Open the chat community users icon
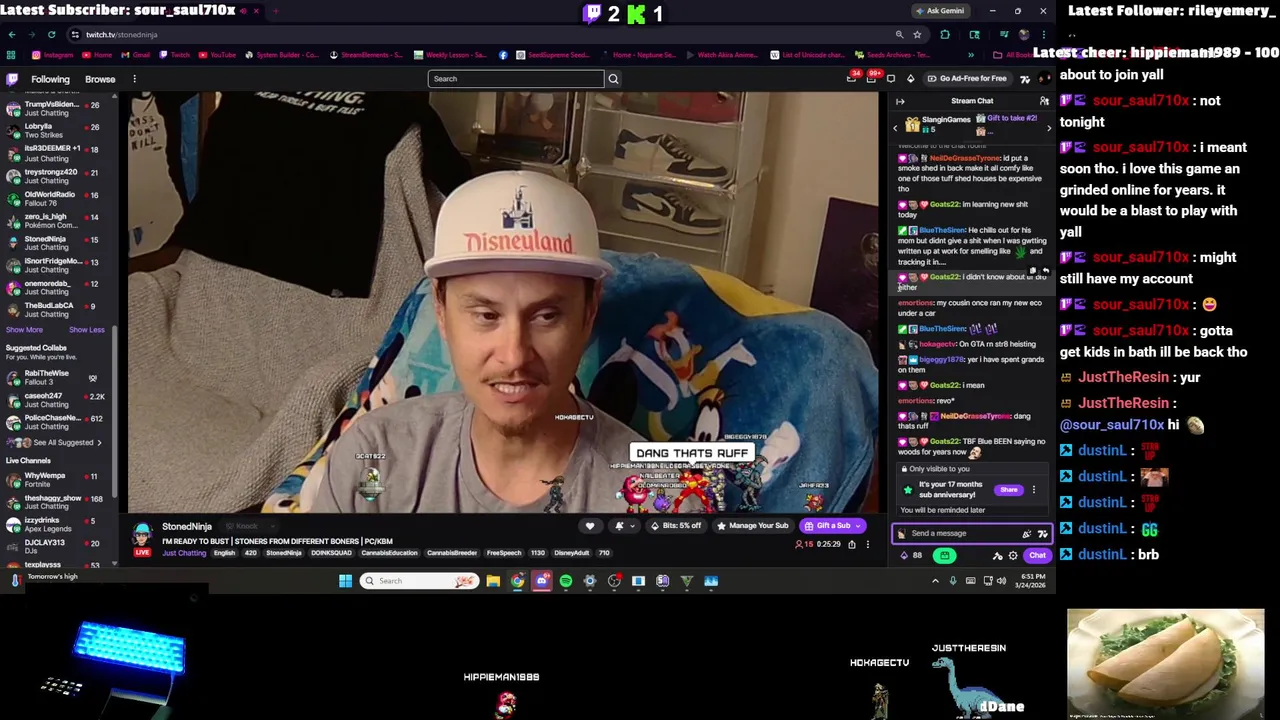This screenshot has width=1280, height=720. [x=1044, y=101]
